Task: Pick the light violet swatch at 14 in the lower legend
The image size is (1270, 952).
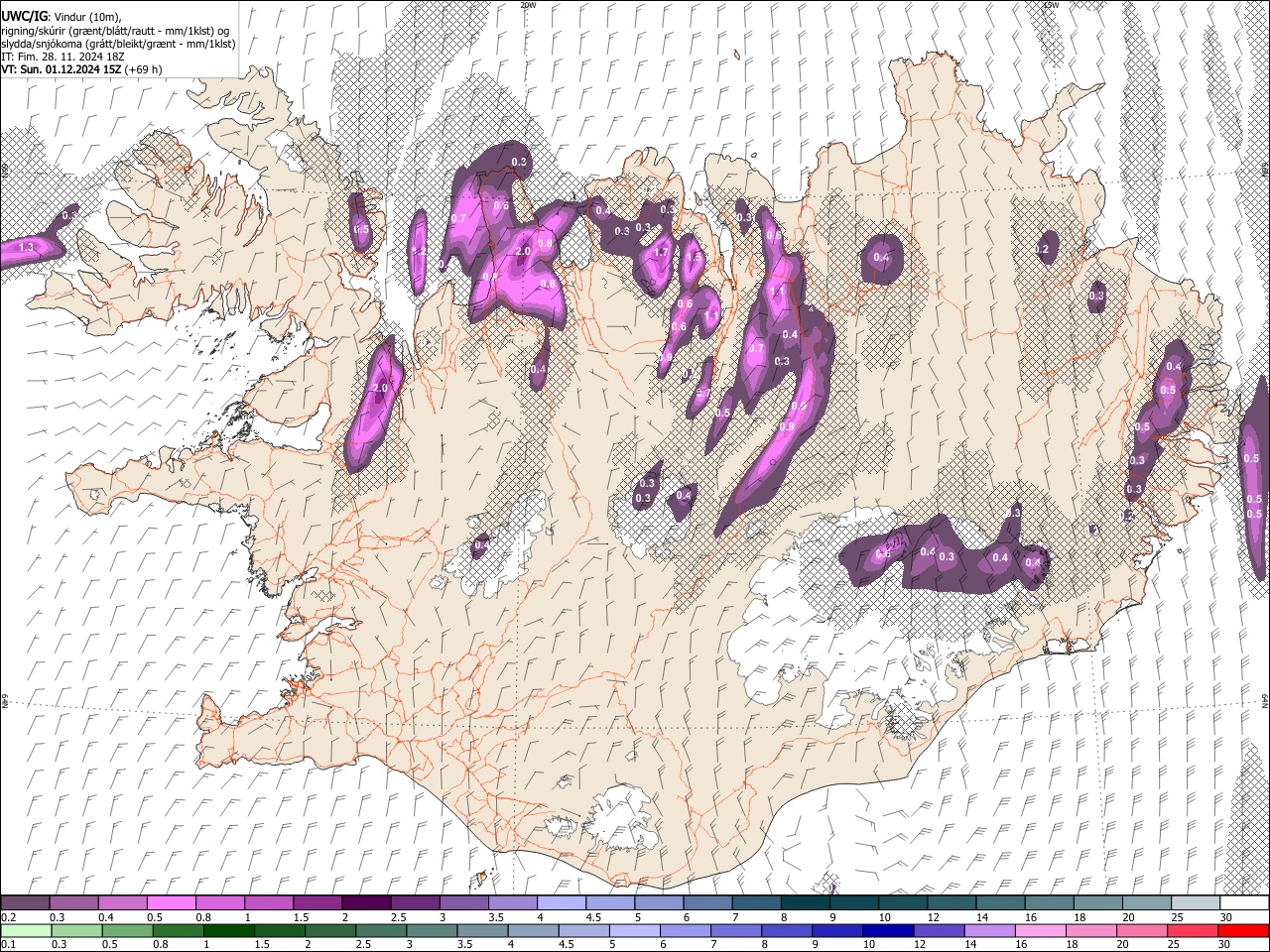Action: pos(989,930)
